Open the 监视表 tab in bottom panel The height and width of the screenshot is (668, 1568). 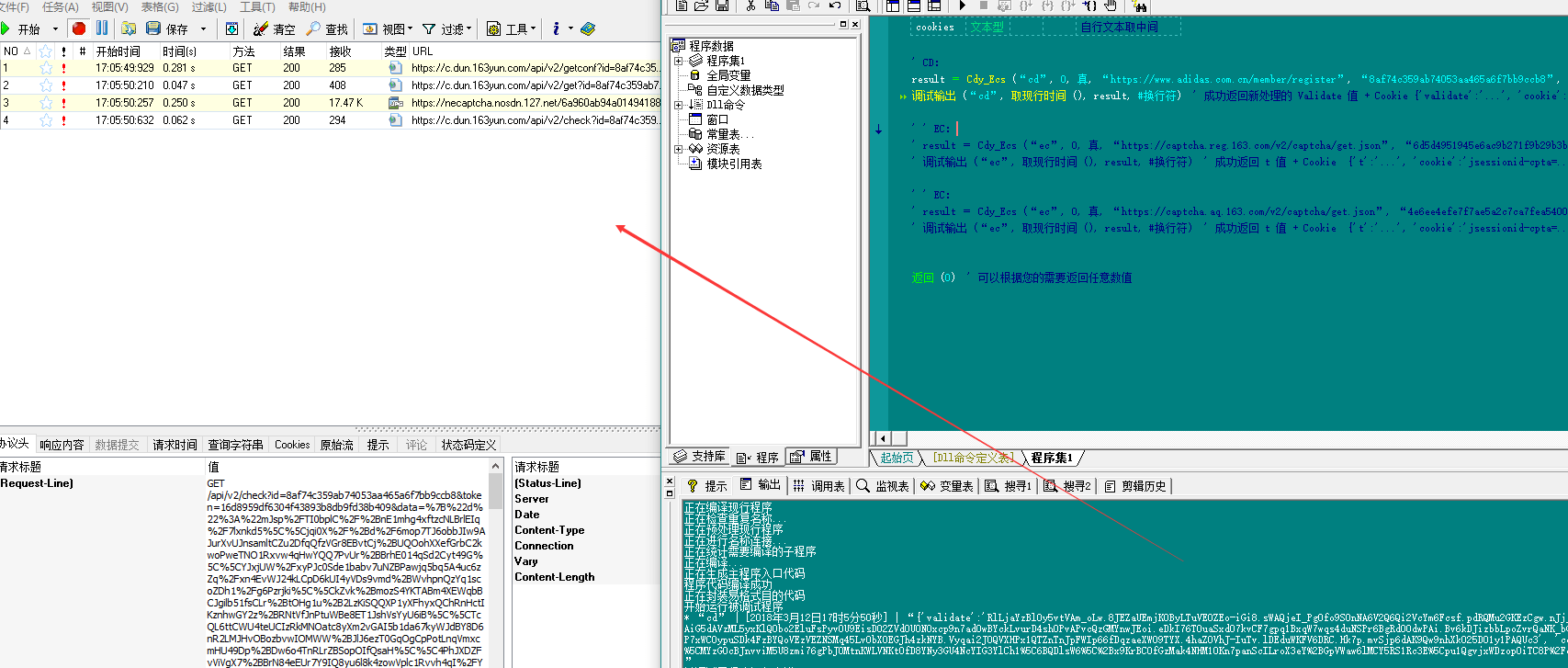[882, 486]
